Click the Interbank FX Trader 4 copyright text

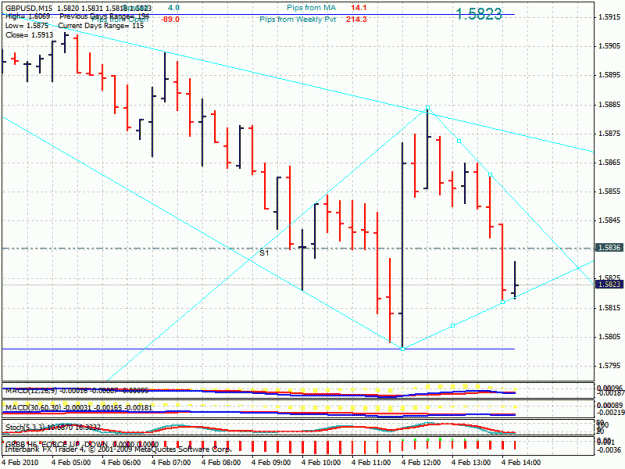[x=118, y=449]
